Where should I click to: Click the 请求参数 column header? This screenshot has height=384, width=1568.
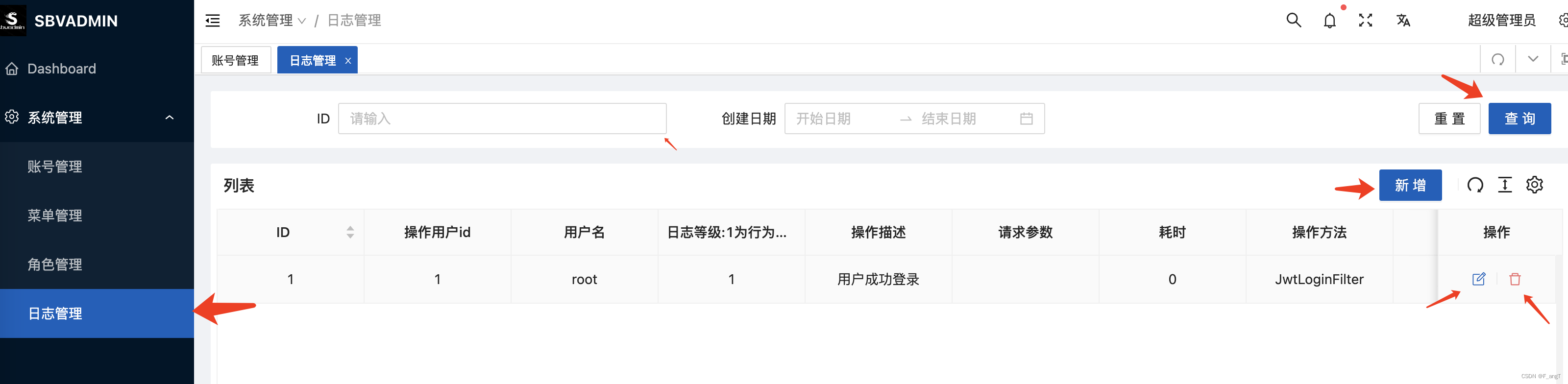point(1026,232)
